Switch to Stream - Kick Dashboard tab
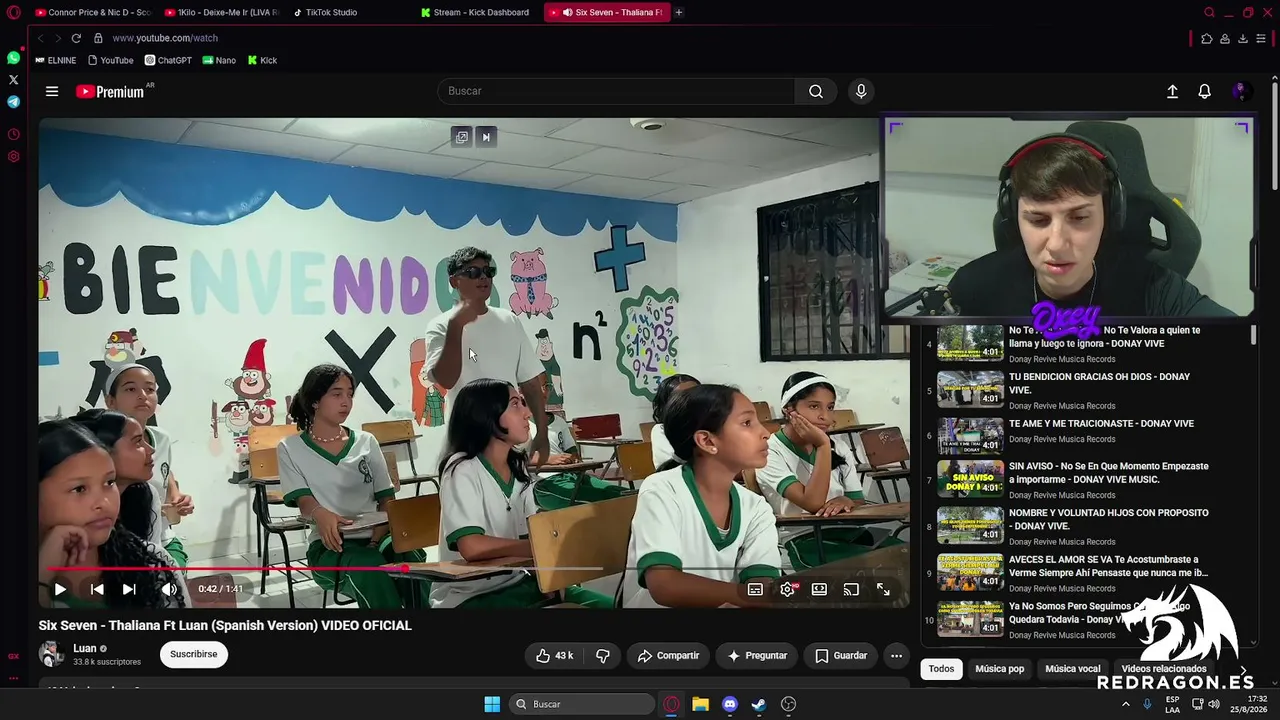1280x720 pixels. [477, 12]
